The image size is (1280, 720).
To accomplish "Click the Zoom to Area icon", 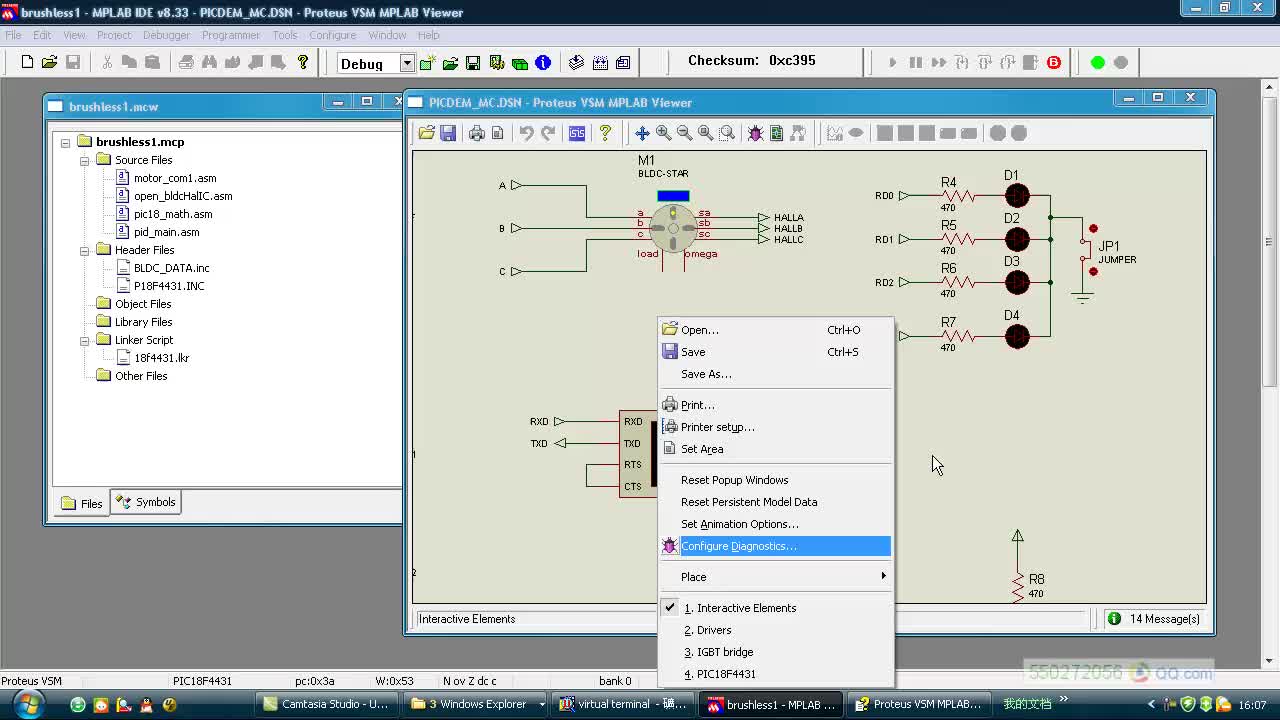I will tap(727, 133).
